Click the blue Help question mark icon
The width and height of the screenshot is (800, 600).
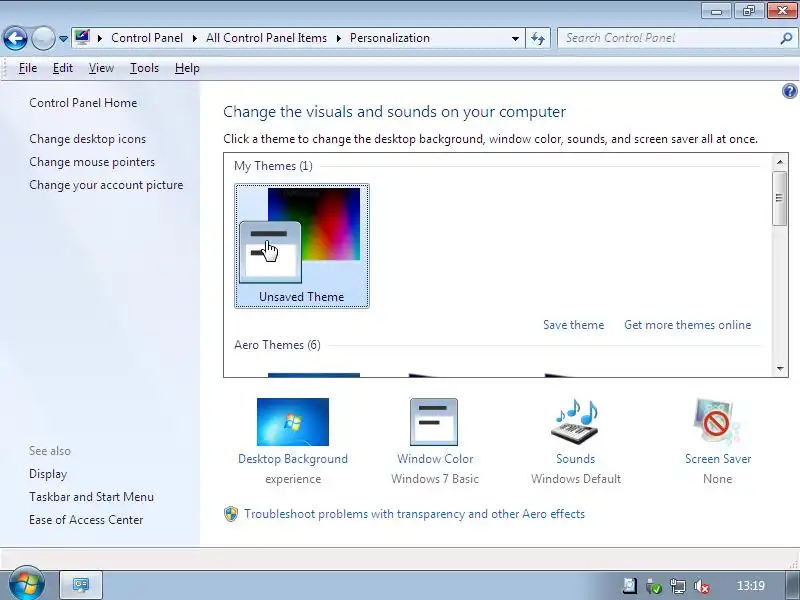point(789,91)
